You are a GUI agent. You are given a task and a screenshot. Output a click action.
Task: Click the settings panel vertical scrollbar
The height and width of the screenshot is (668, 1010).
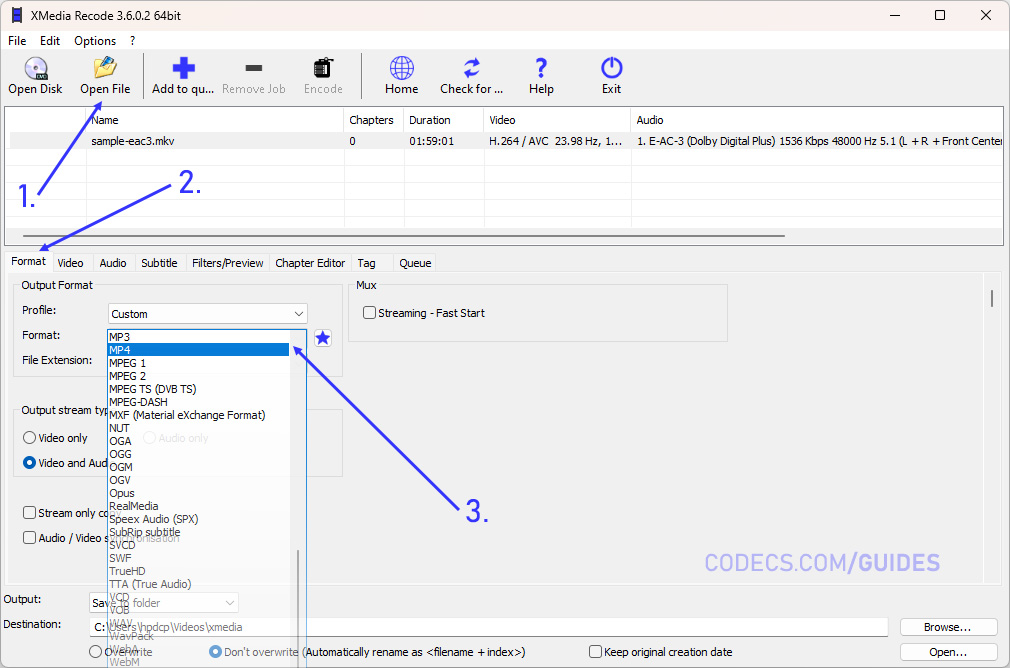point(992,298)
